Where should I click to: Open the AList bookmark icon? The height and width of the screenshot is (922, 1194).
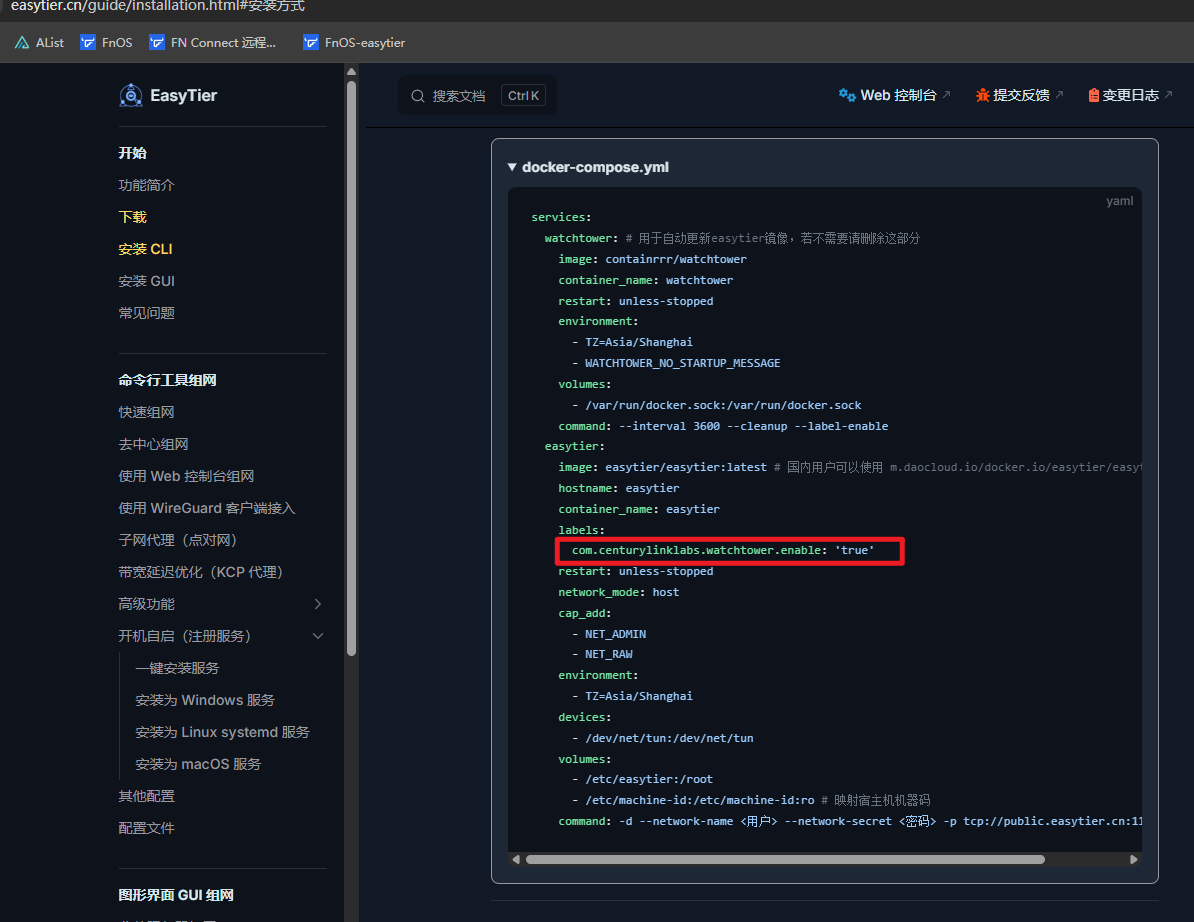[x=22, y=43]
